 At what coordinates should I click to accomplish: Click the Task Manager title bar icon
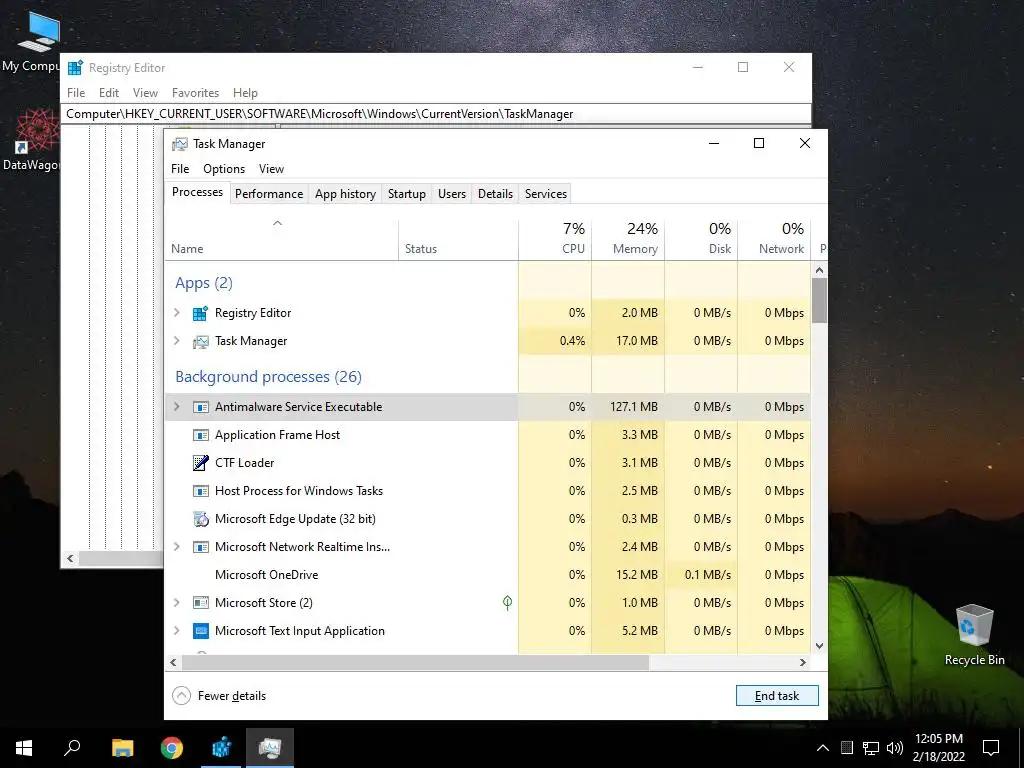(180, 144)
